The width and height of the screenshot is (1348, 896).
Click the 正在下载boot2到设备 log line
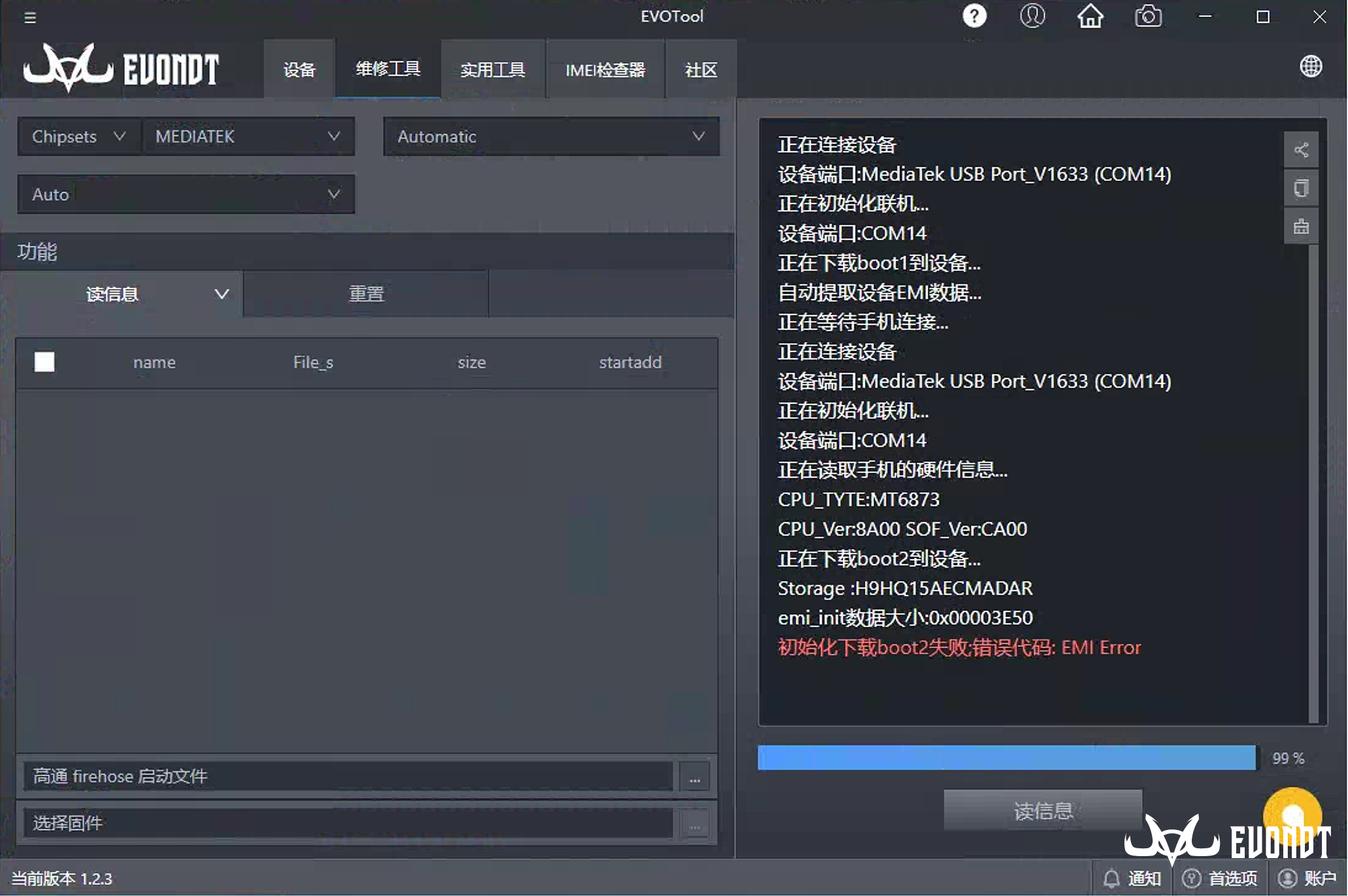click(879, 559)
